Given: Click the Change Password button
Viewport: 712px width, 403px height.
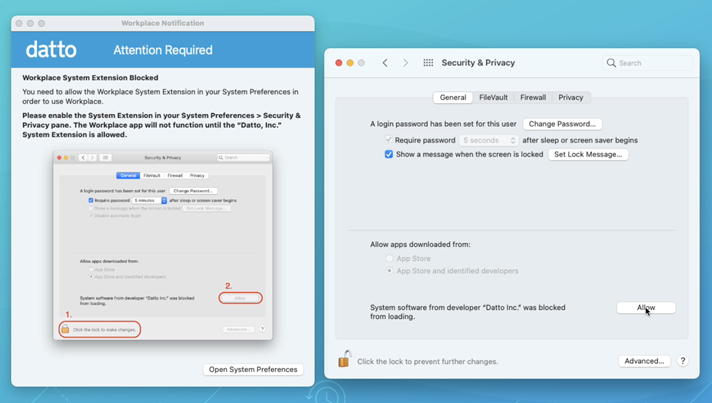Looking at the screenshot, I should point(562,124).
